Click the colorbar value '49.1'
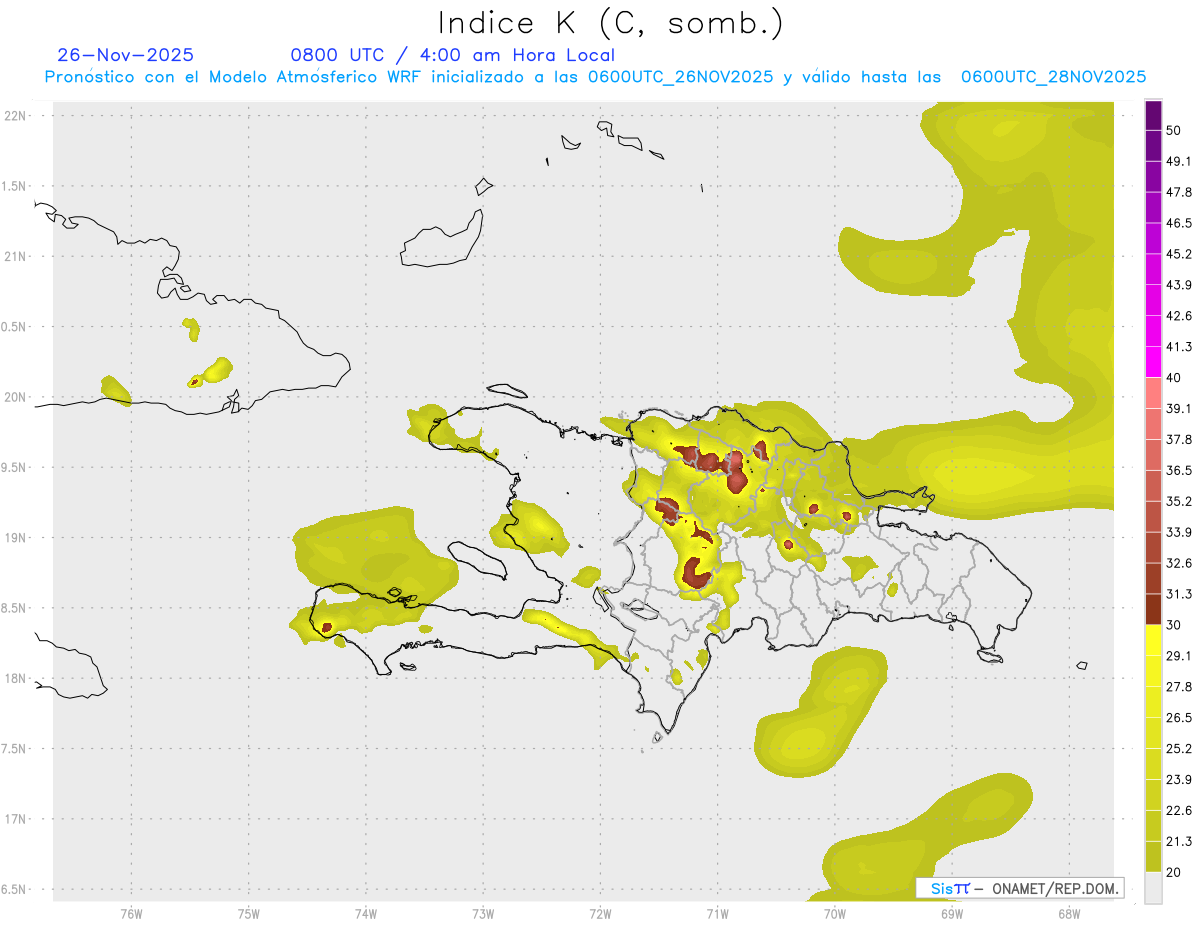Image resolution: width=1200 pixels, height=927 pixels. click(x=1178, y=161)
